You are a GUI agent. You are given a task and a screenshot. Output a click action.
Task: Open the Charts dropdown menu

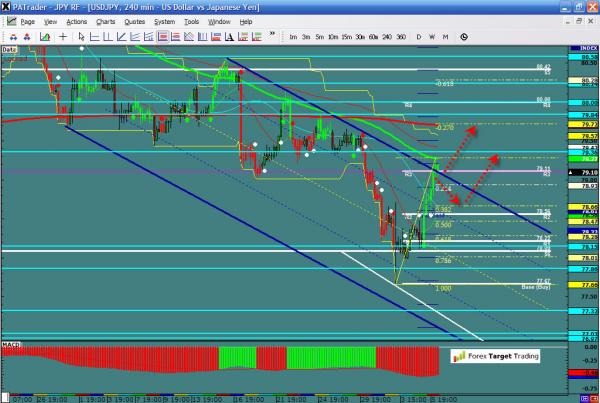pos(106,21)
